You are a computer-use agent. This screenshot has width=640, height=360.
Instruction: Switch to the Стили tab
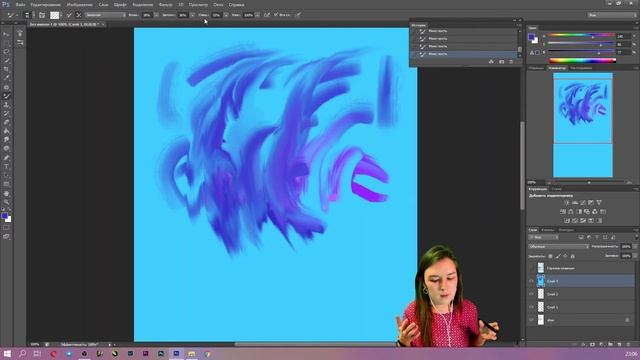(557, 189)
